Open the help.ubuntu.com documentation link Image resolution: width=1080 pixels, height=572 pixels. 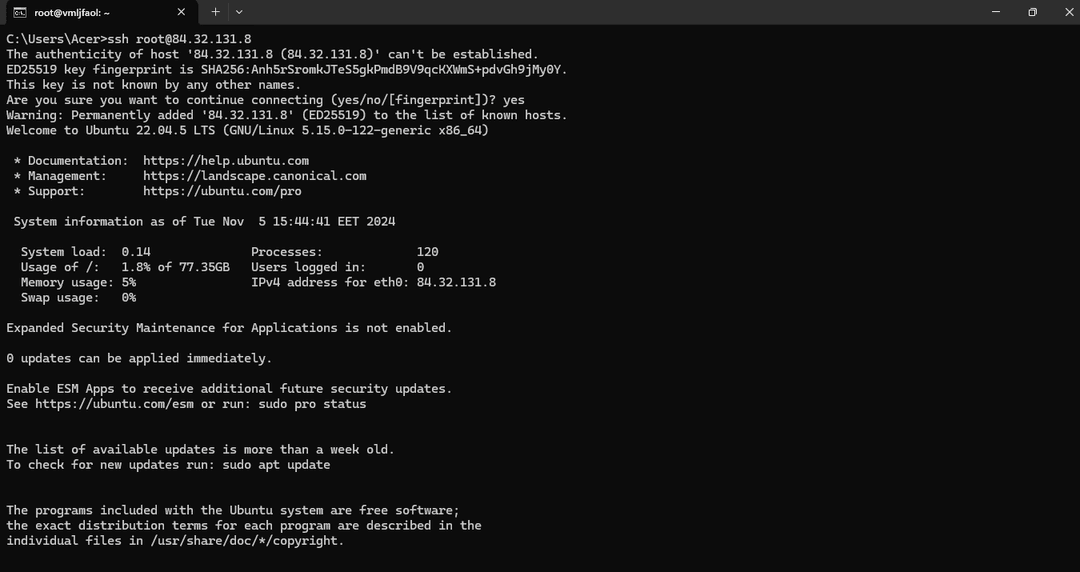tap(225, 160)
